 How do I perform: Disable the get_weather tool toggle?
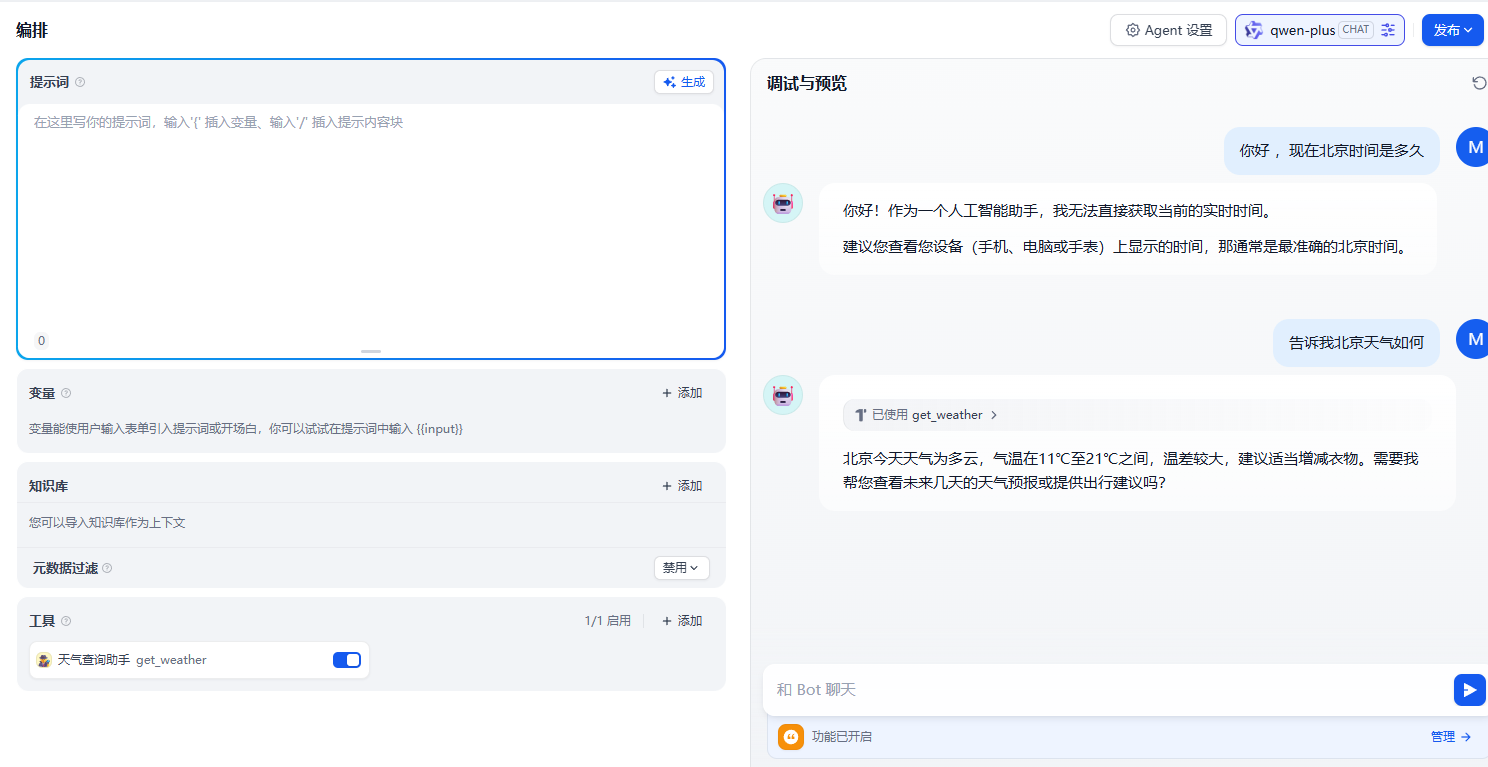pyautogui.click(x=346, y=660)
